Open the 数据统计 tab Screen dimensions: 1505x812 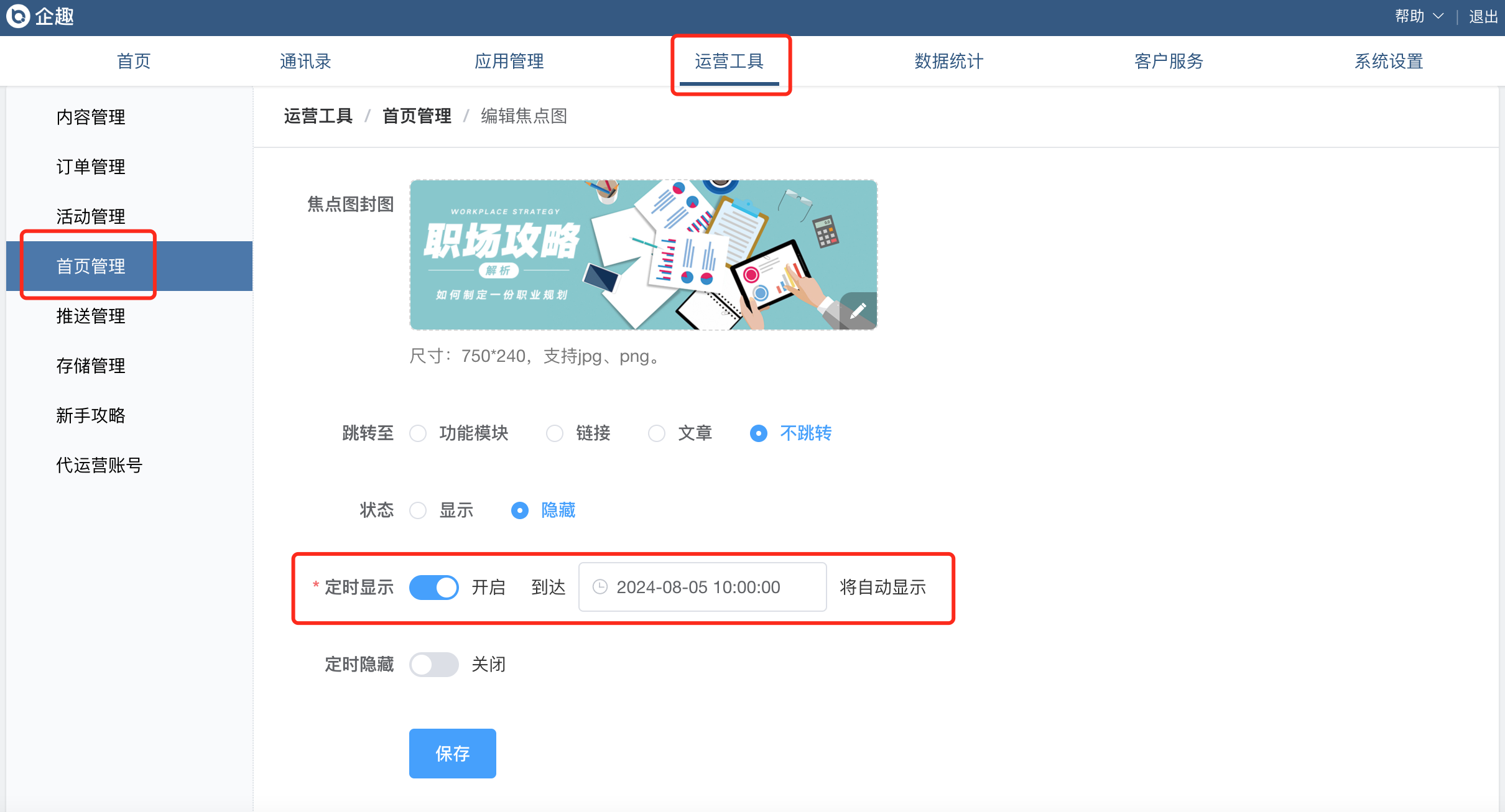[x=949, y=61]
